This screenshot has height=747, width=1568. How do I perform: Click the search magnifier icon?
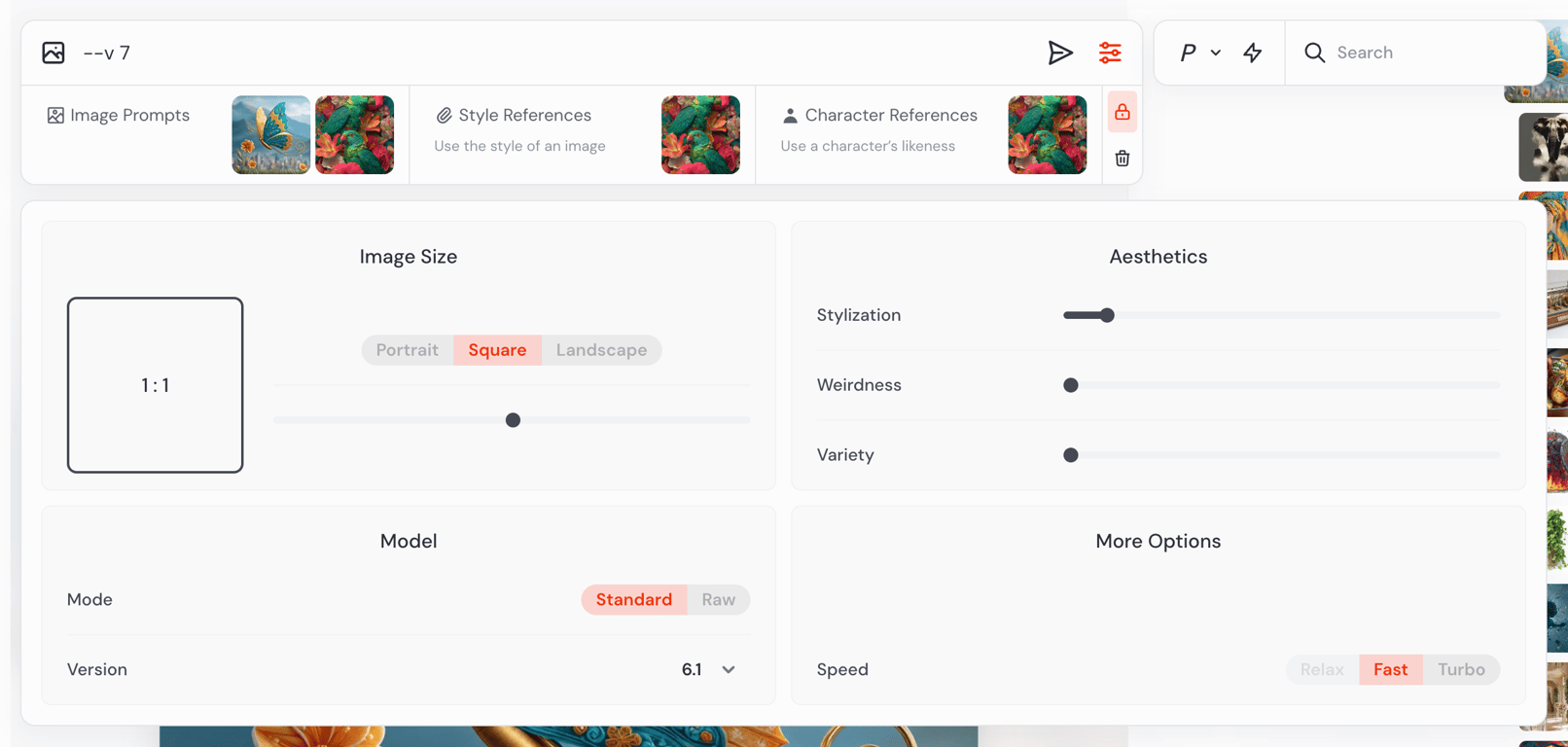[x=1315, y=53]
